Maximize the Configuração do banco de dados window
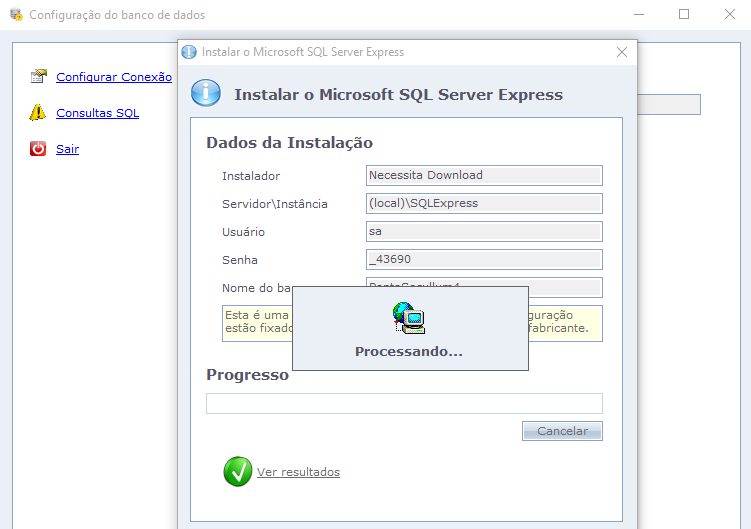This screenshot has width=751, height=529. (x=684, y=15)
